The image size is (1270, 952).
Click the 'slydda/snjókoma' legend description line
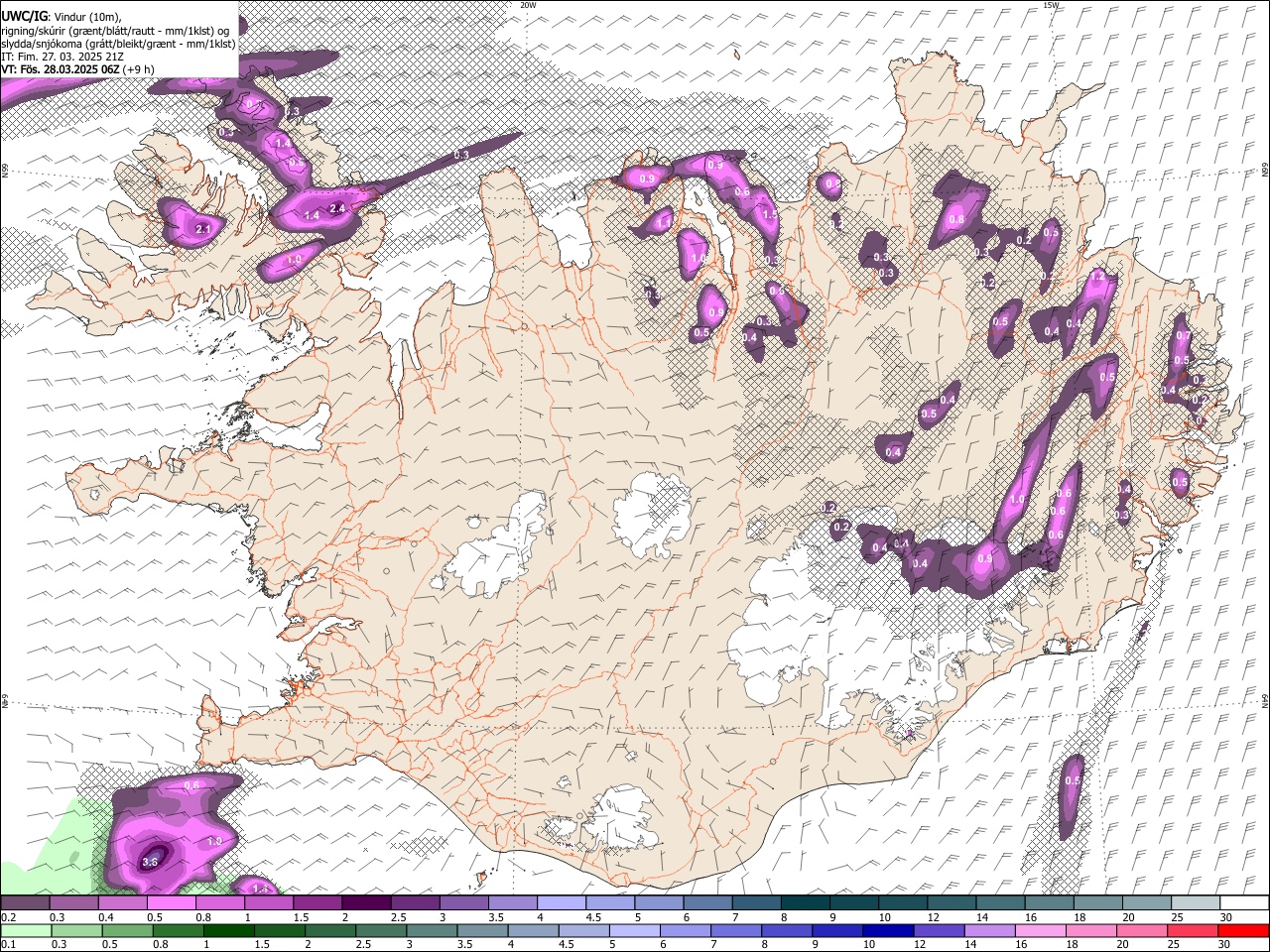[x=118, y=44]
